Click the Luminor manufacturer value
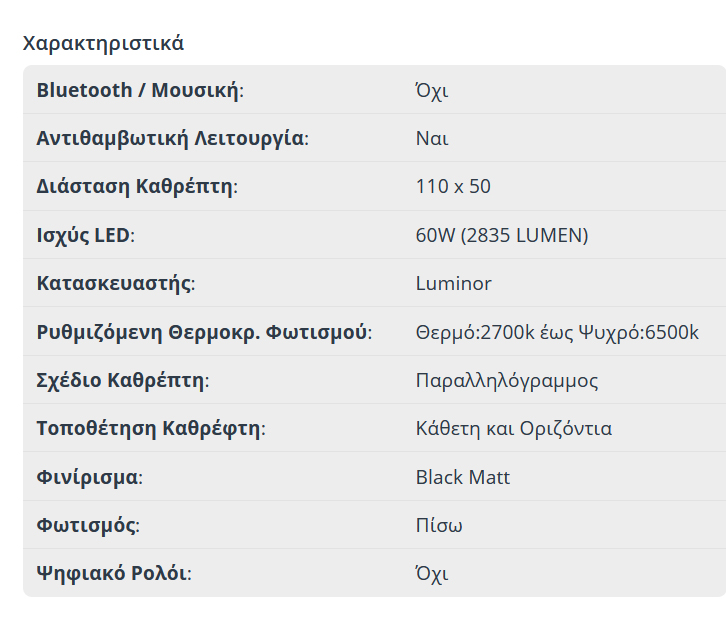 click(x=453, y=283)
